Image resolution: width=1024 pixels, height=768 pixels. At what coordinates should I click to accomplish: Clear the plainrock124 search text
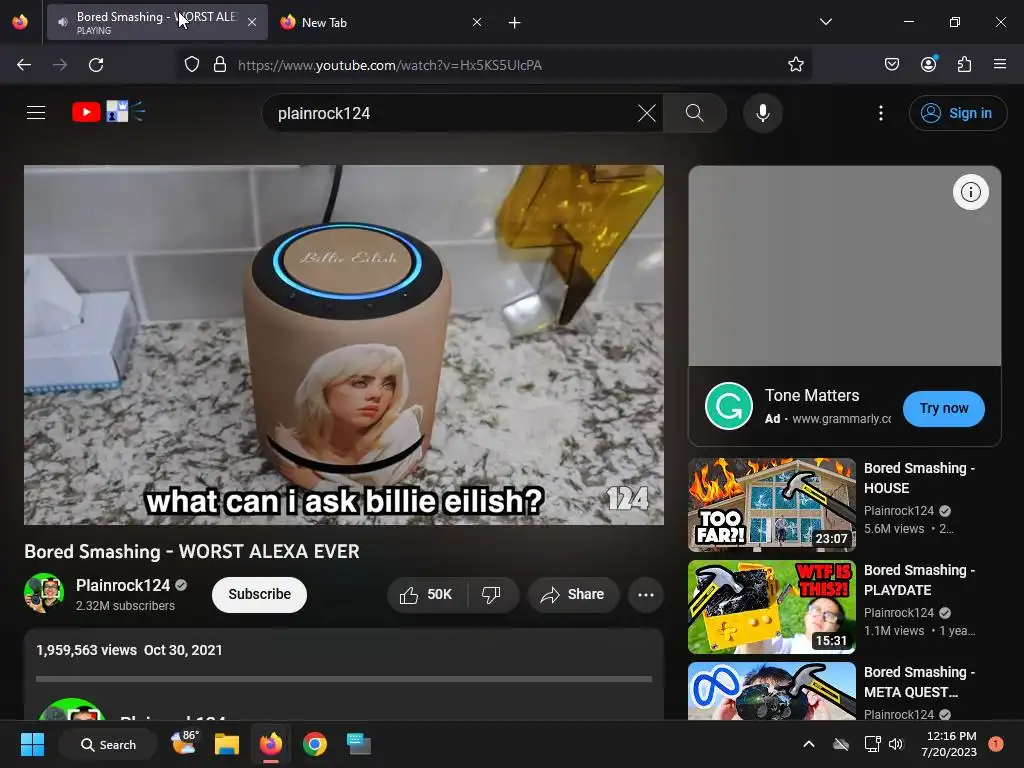[x=646, y=113]
